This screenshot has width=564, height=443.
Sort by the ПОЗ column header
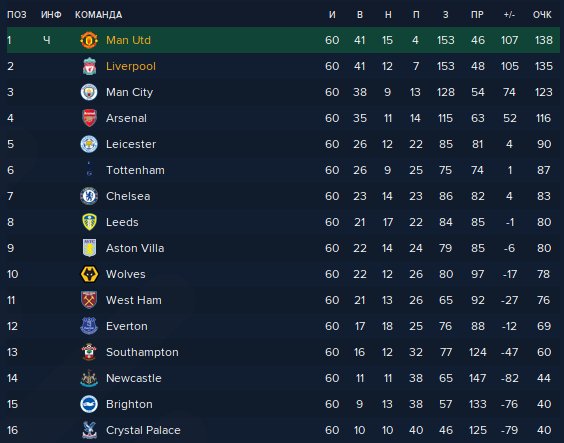[17, 15]
